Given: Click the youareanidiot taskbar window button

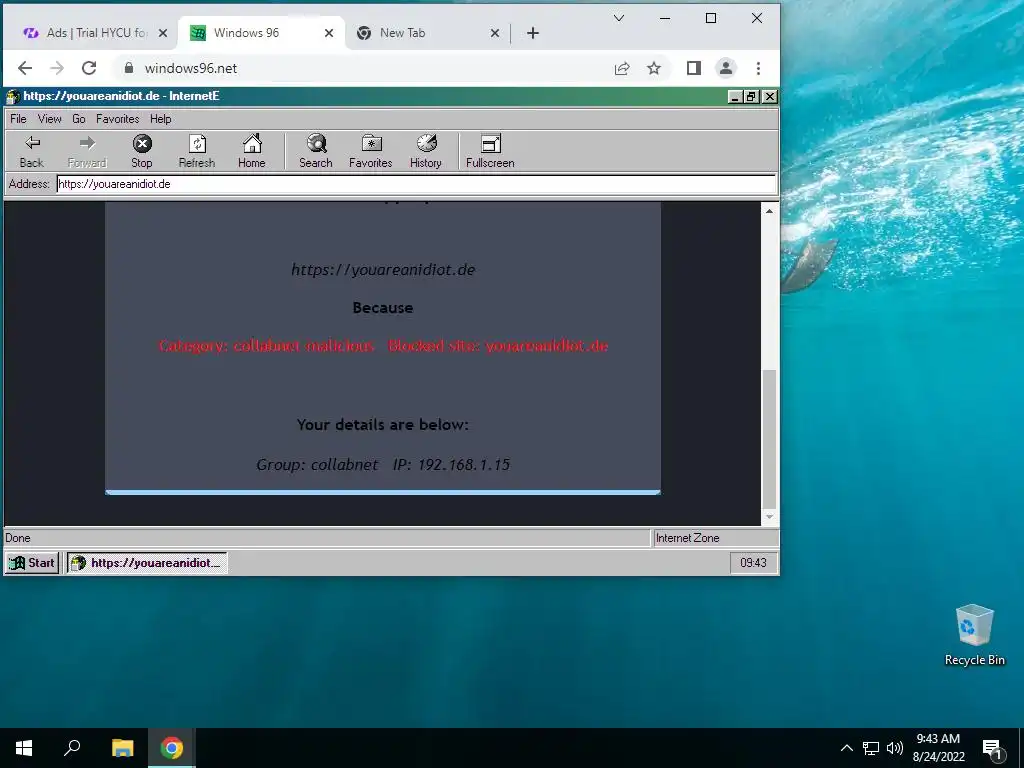Looking at the screenshot, I should (147, 563).
